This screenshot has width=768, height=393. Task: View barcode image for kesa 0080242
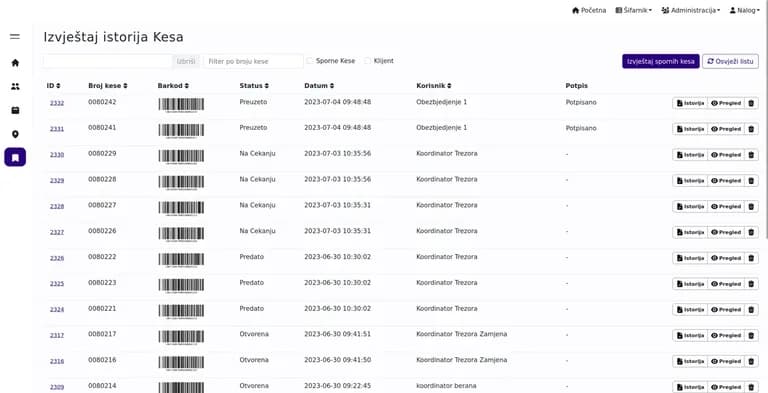[181, 105]
